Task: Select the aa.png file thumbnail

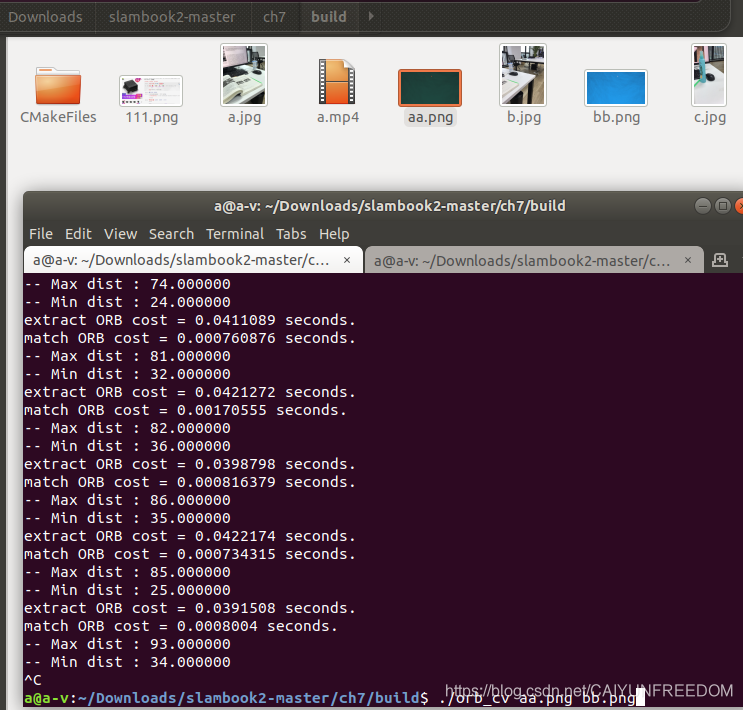Action: click(x=430, y=88)
